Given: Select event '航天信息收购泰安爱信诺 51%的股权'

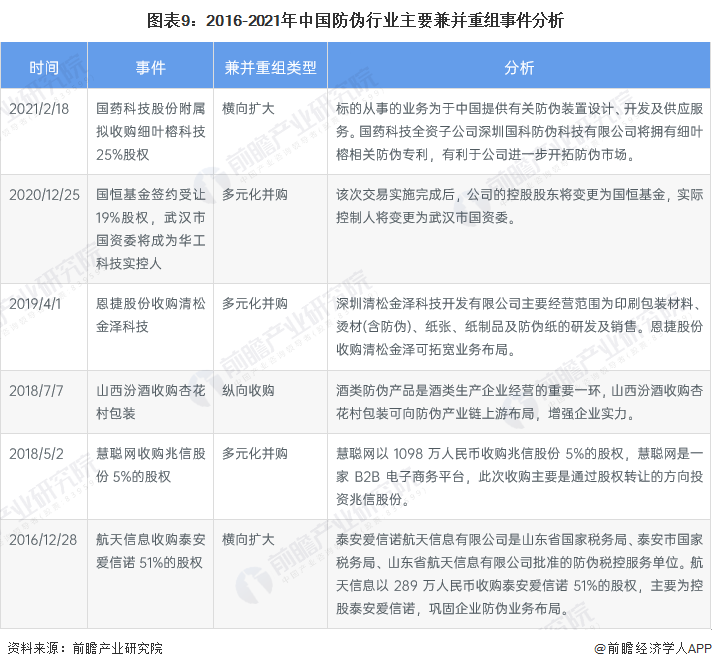Looking at the screenshot, I should coord(150,551).
